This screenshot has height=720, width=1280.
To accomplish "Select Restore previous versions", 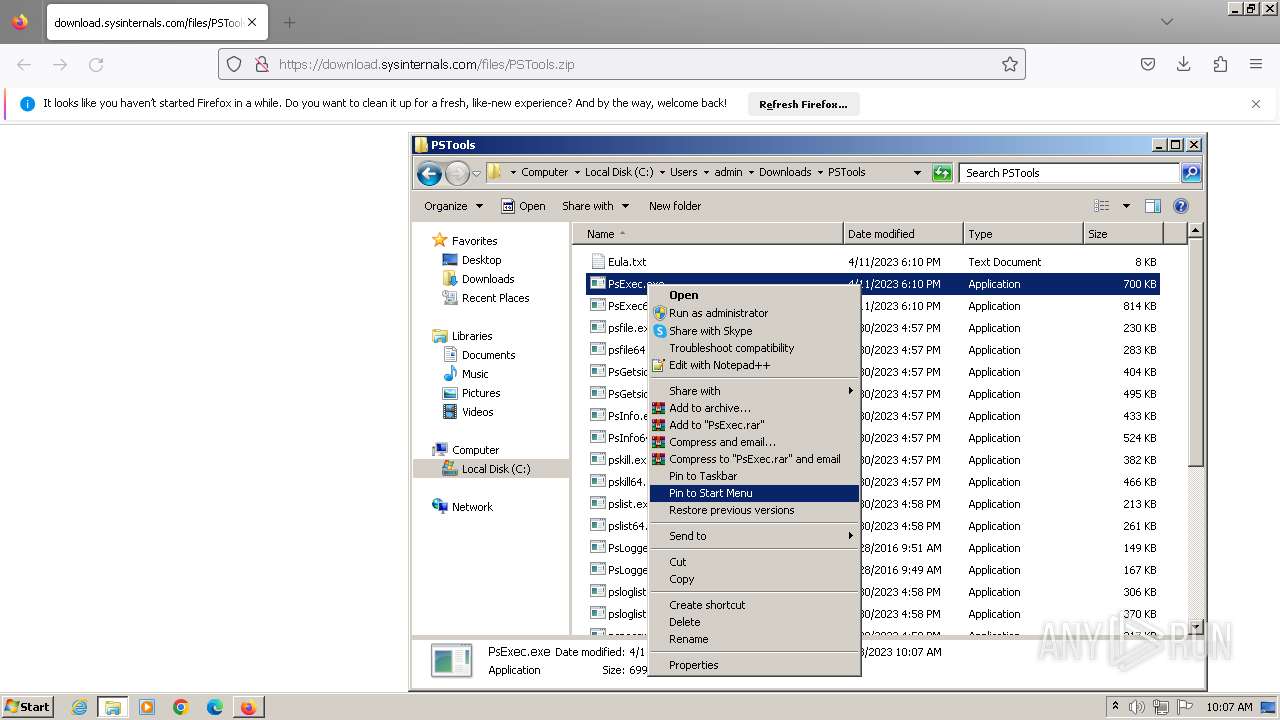I will click(754, 510).
